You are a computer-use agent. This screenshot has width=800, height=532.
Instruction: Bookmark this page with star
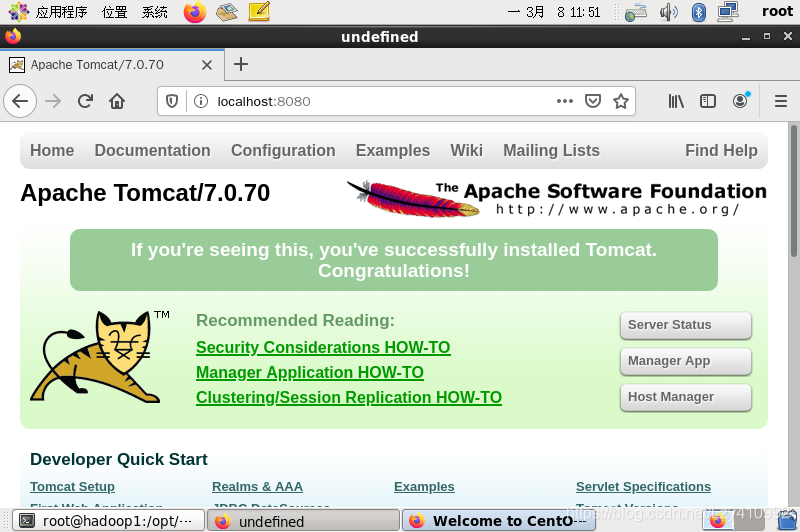coord(621,101)
